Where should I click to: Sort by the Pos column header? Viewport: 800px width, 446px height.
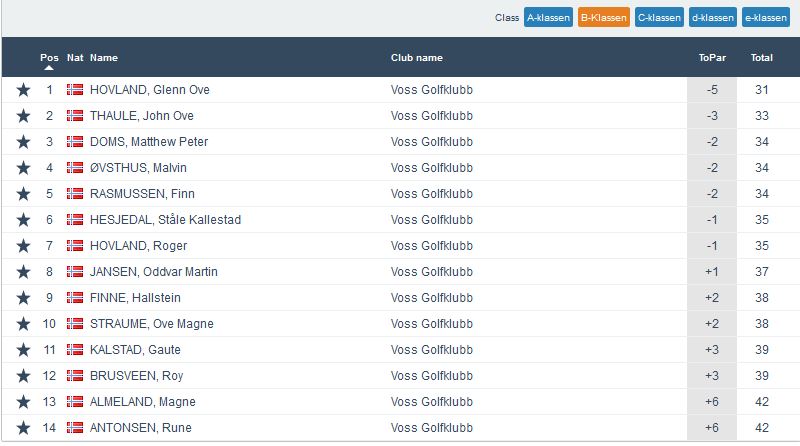pyautogui.click(x=49, y=58)
